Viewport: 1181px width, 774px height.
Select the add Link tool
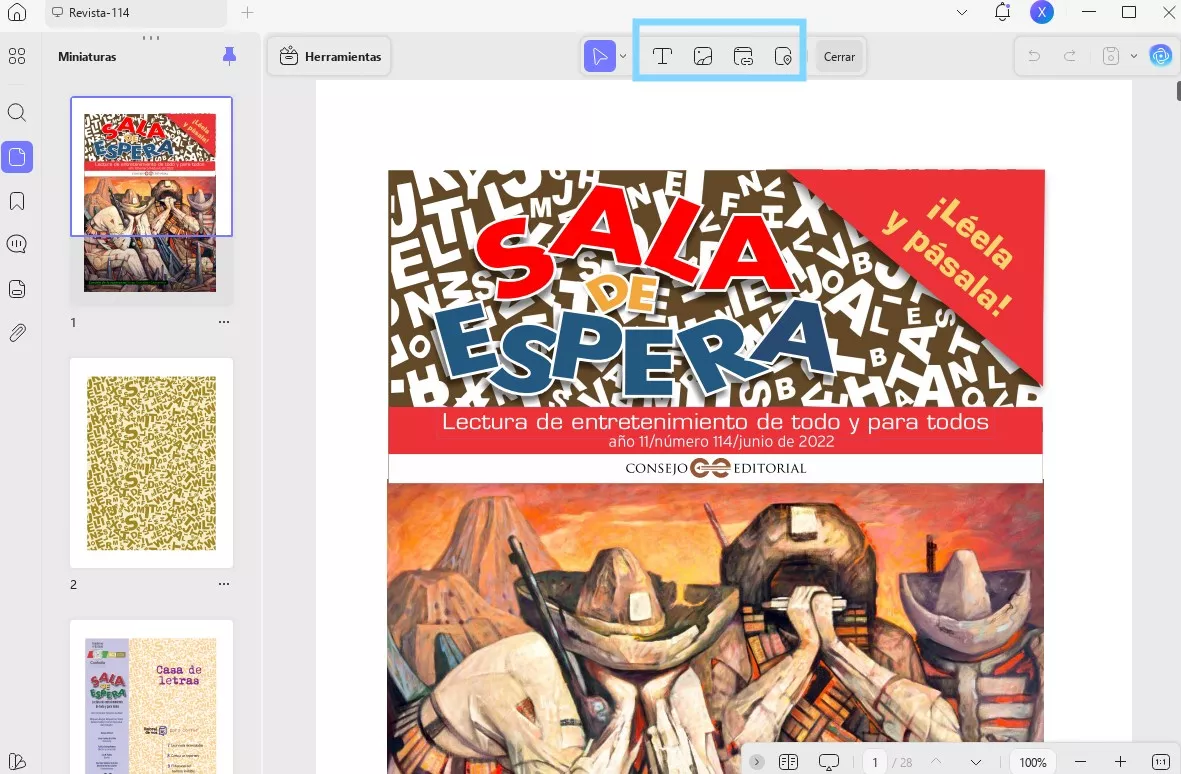click(x=743, y=56)
